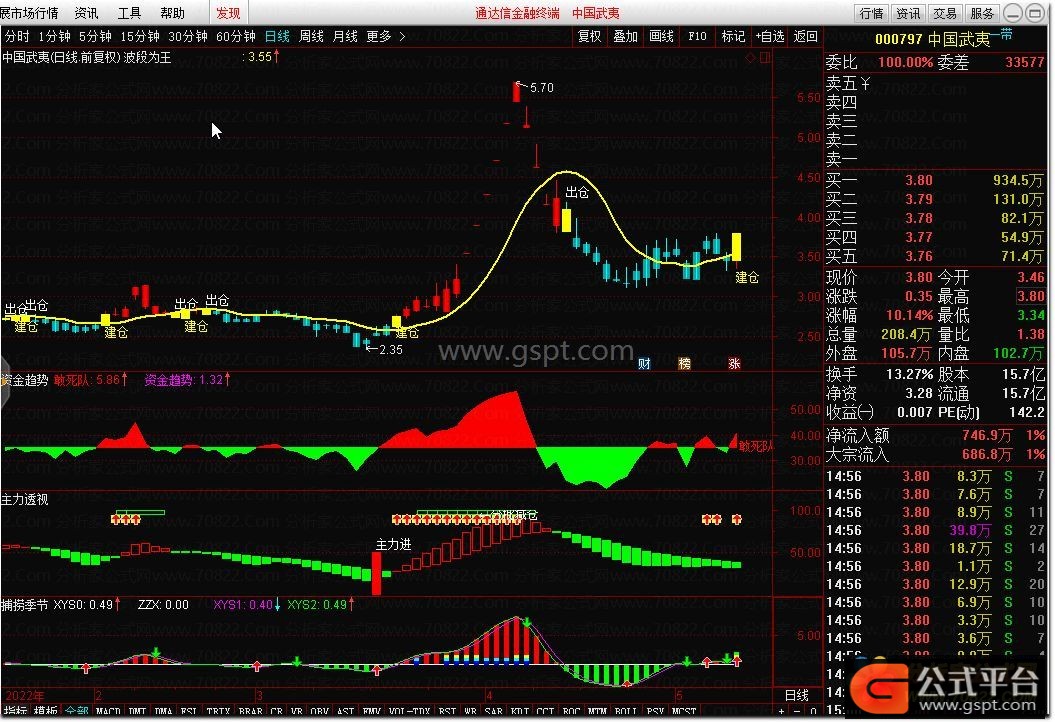Click the 返回 back button
Image resolution: width=1055 pixels, height=722 pixels.
[x=805, y=36]
